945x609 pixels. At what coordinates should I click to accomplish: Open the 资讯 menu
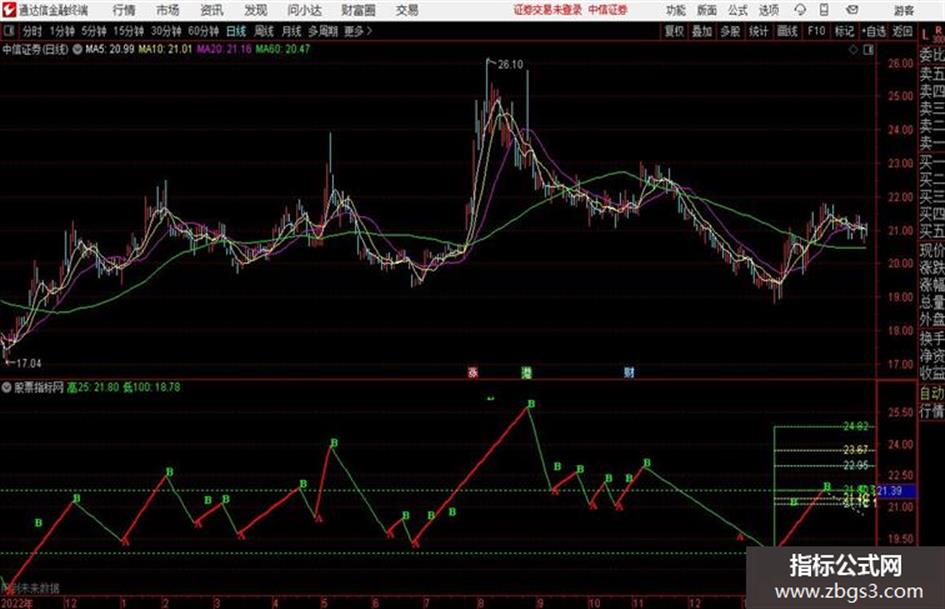[212, 10]
